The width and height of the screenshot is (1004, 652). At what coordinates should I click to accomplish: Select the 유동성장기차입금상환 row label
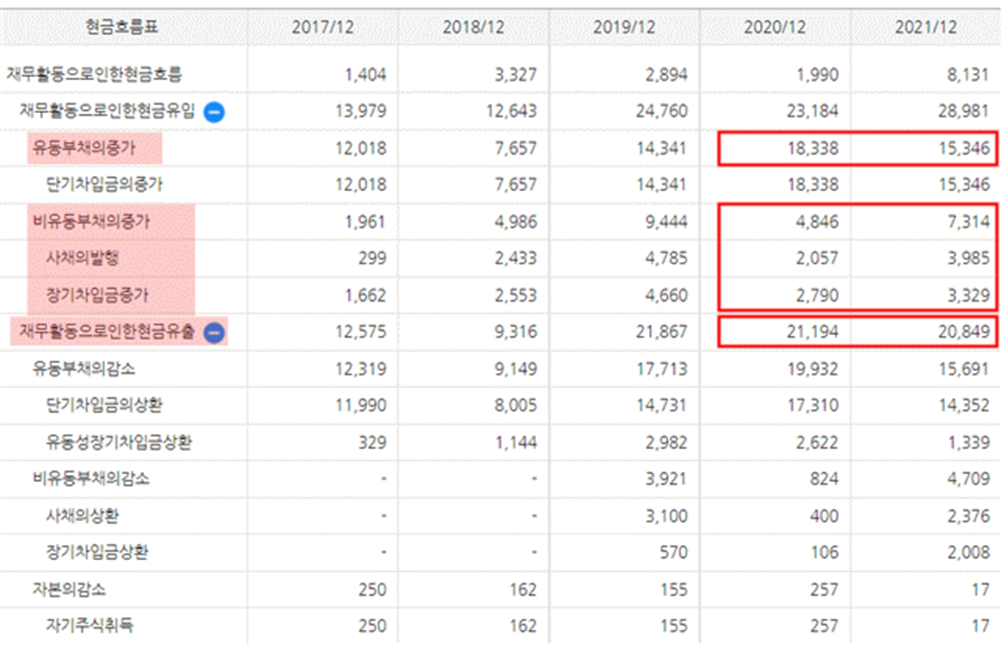point(119,443)
